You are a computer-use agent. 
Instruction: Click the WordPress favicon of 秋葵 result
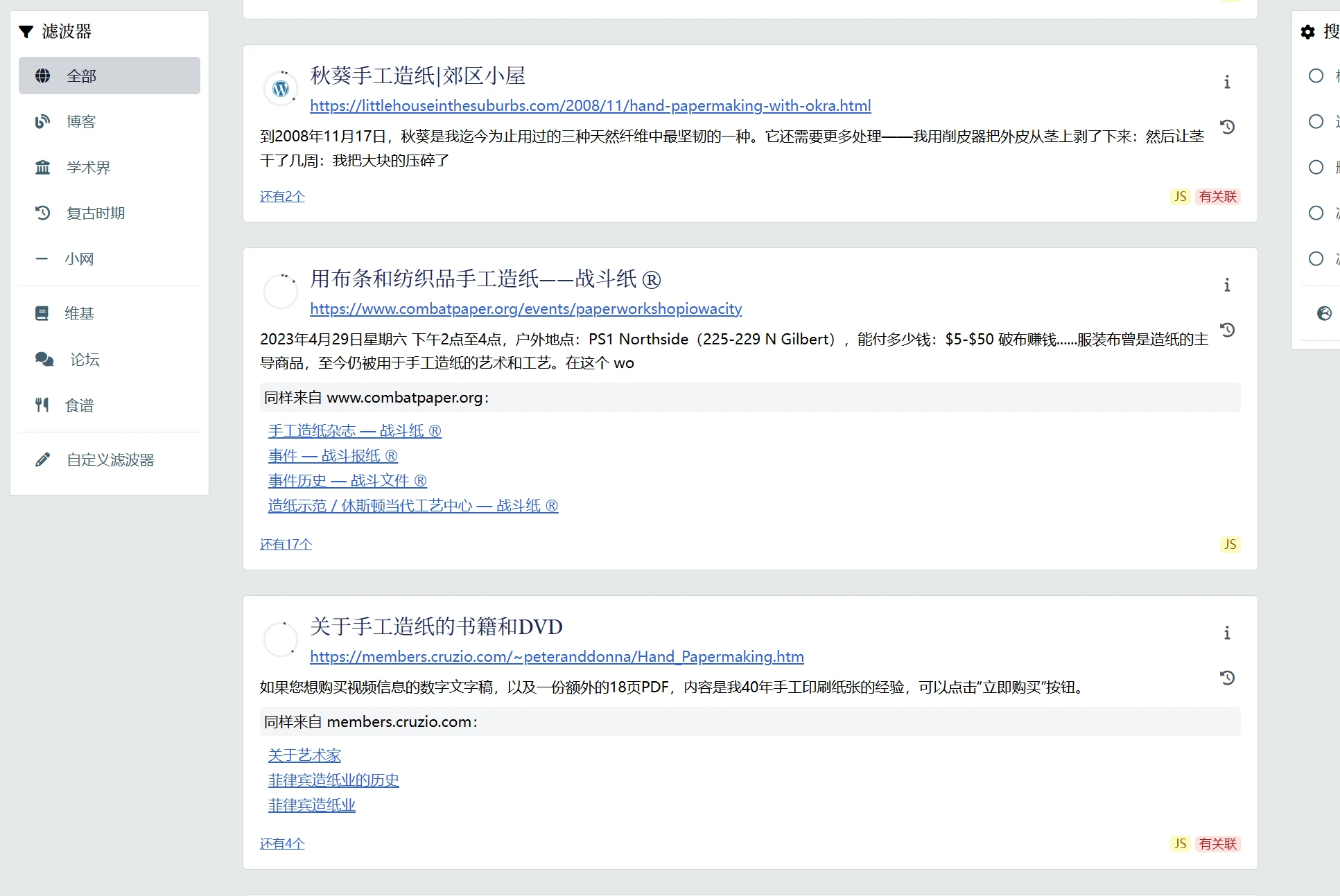point(281,89)
